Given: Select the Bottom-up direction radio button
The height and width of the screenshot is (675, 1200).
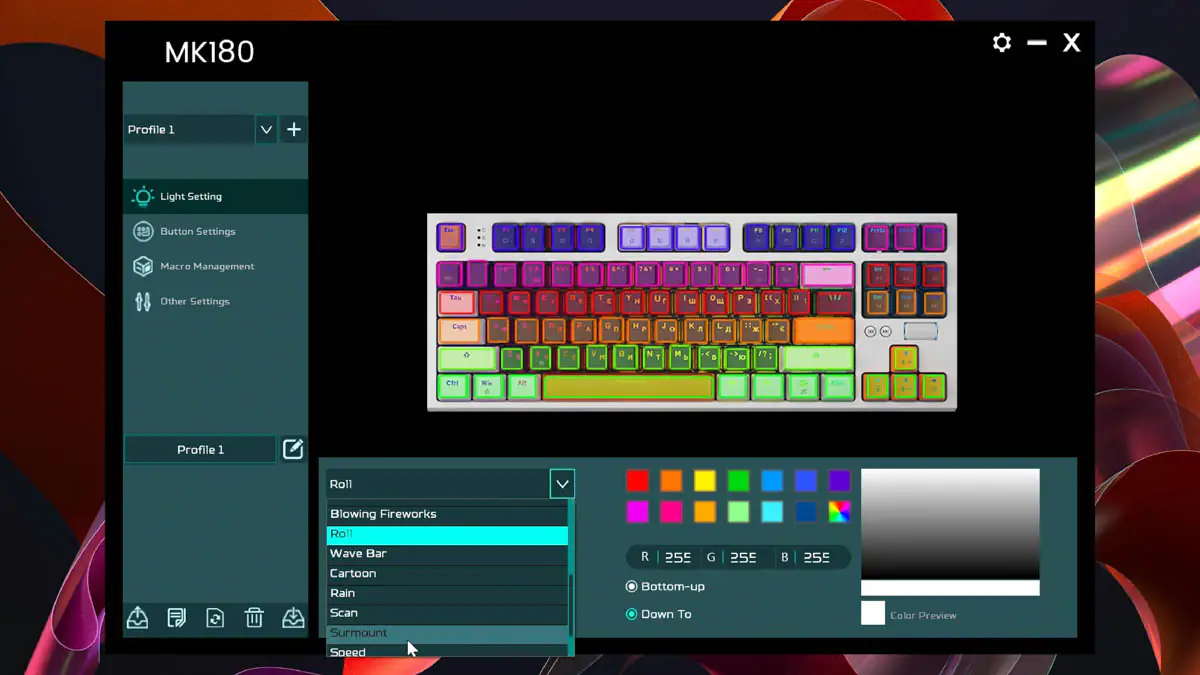Looking at the screenshot, I should click(631, 586).
